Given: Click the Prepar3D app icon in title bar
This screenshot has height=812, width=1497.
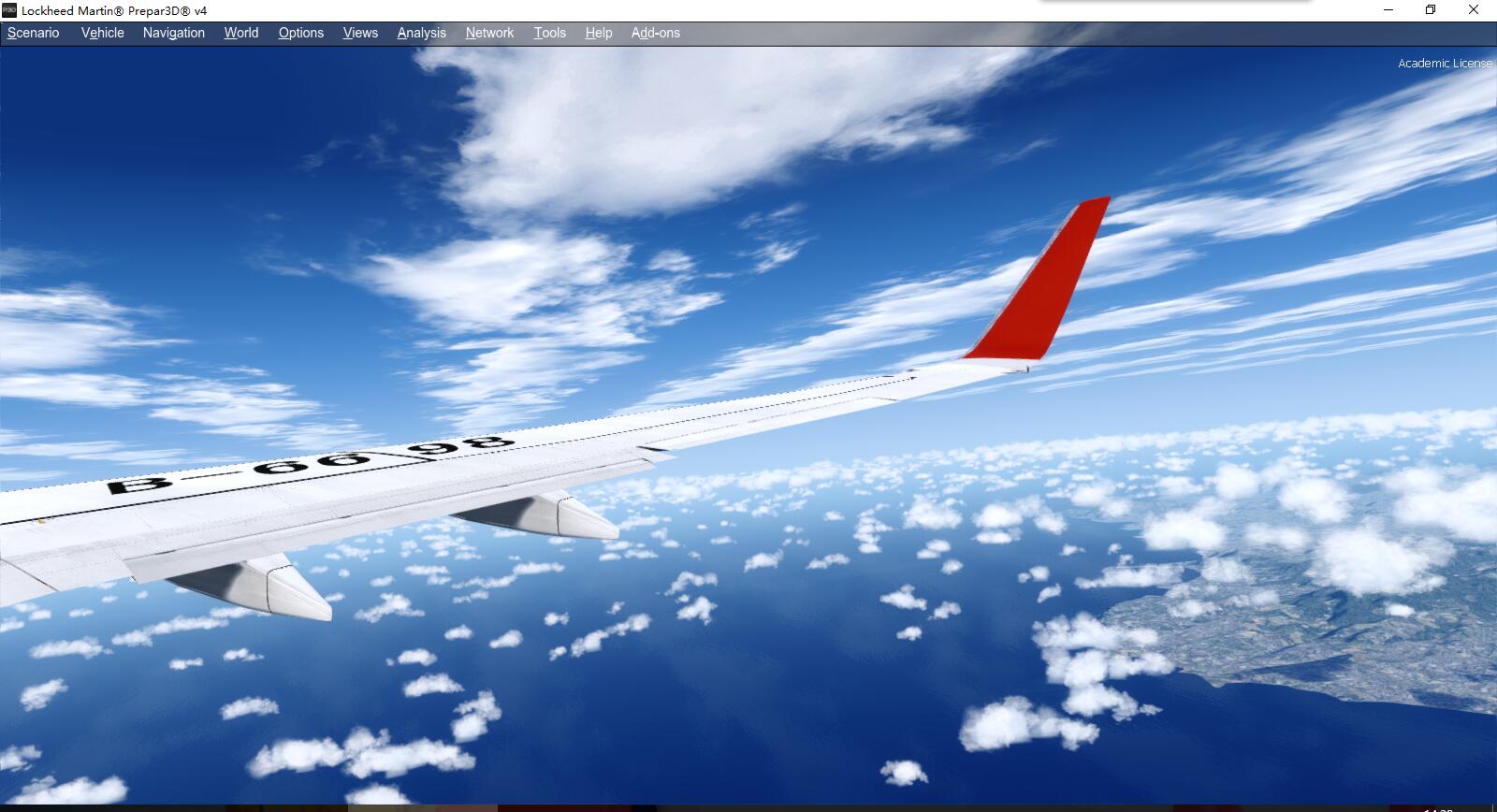Looking at the screenshot, I should [x=9, y=10].
